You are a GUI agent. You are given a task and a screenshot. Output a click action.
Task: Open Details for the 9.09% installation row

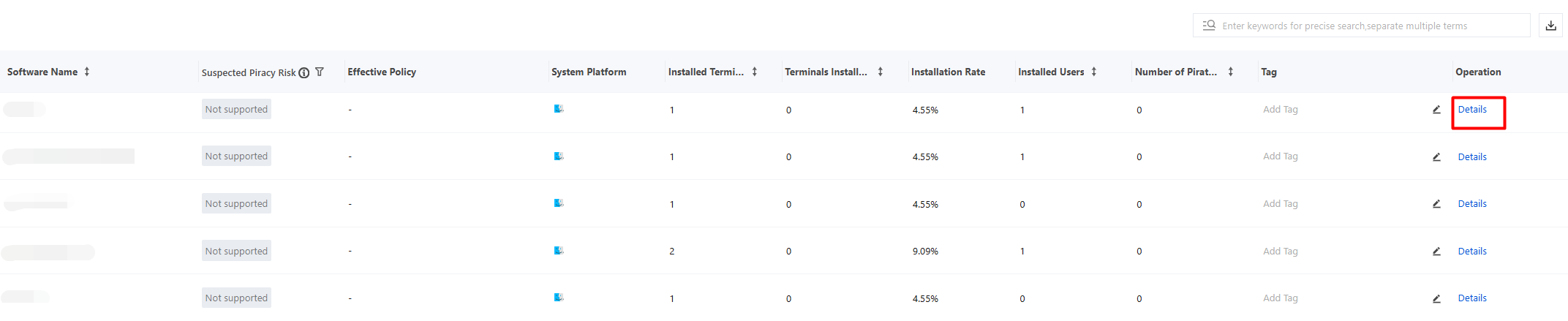[1472, 252]
